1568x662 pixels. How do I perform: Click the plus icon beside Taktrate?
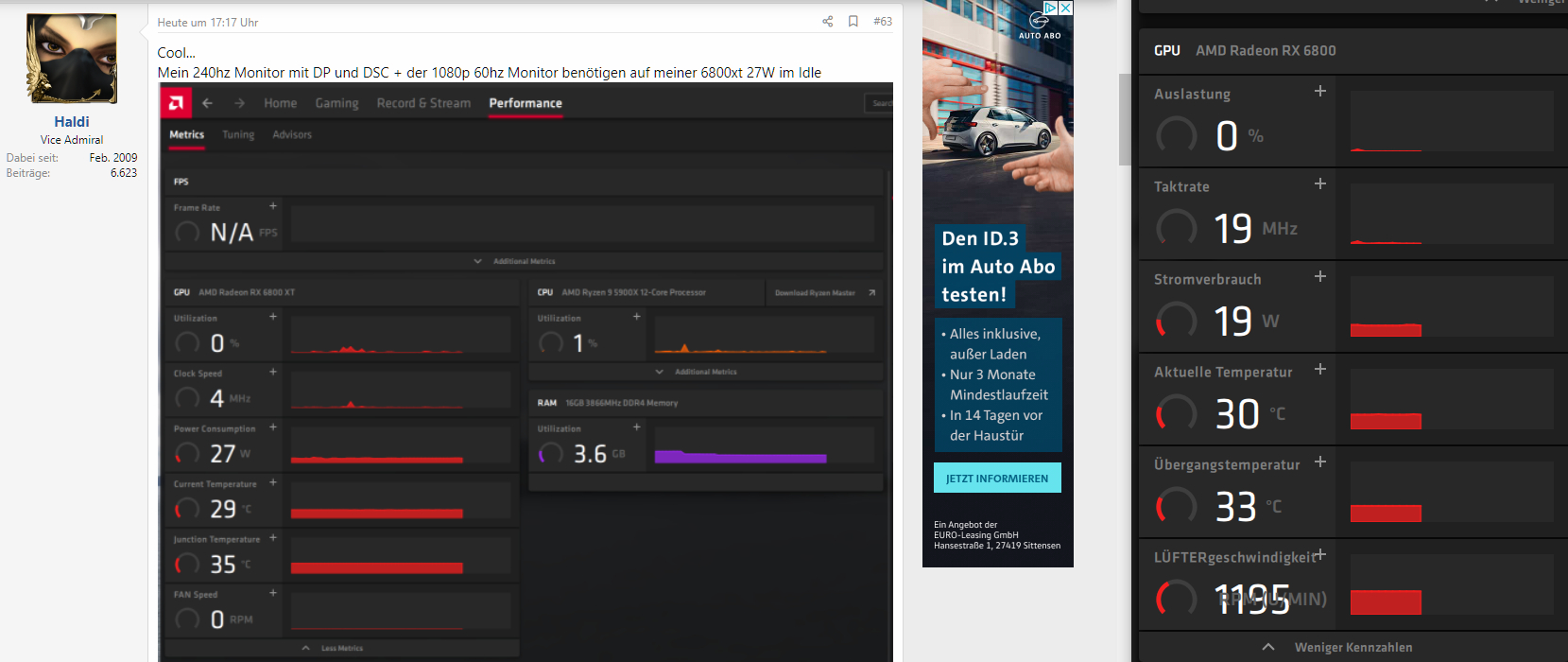coord(1320,183)
